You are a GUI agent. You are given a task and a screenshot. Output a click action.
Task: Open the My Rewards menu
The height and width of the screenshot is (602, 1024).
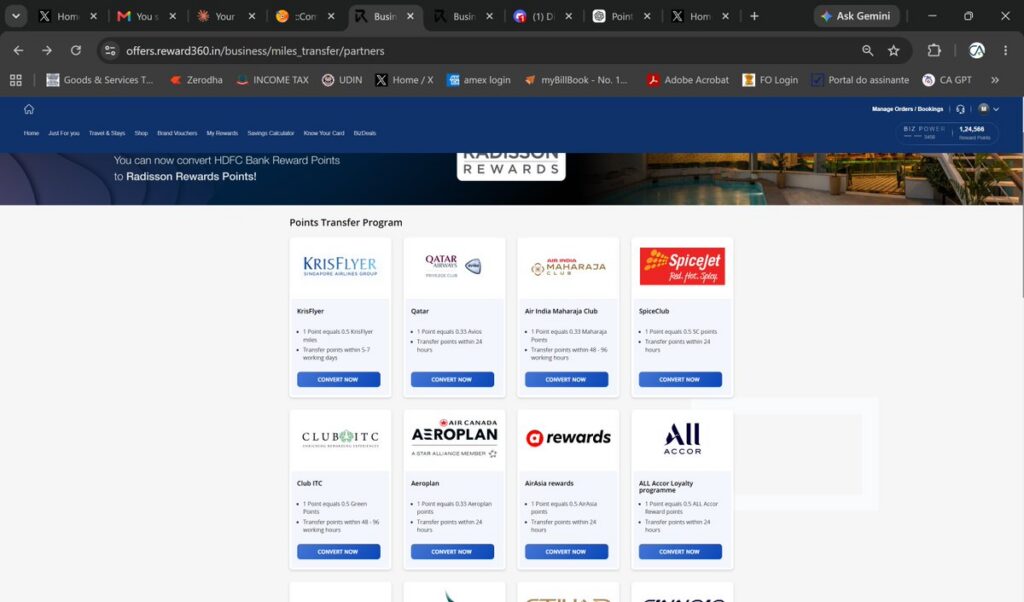point(222,133)
